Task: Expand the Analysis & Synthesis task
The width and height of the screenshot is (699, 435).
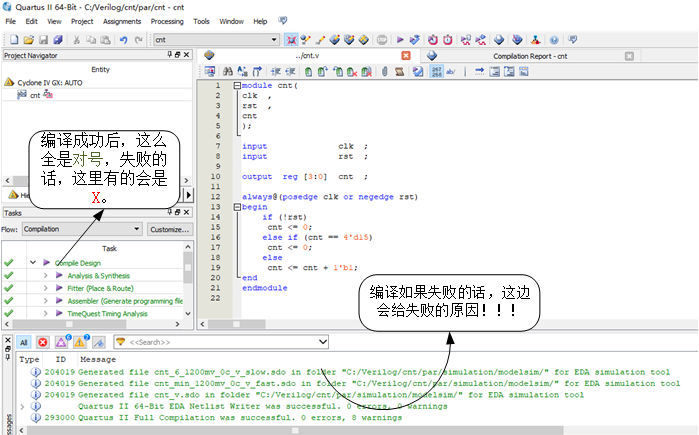Action: (45, 276)
